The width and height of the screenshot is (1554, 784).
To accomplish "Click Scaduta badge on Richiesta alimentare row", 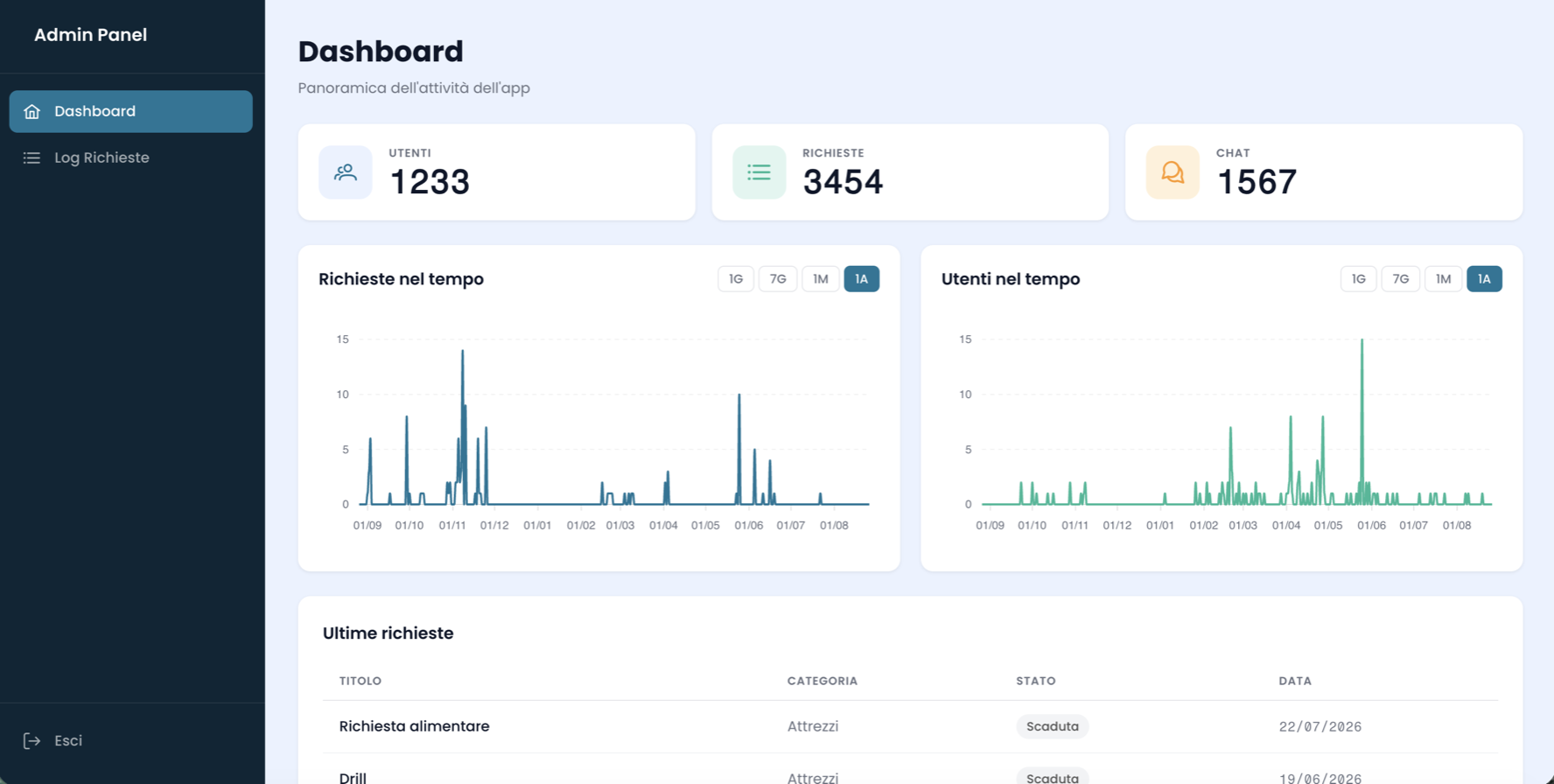I will coord(1053,726).
